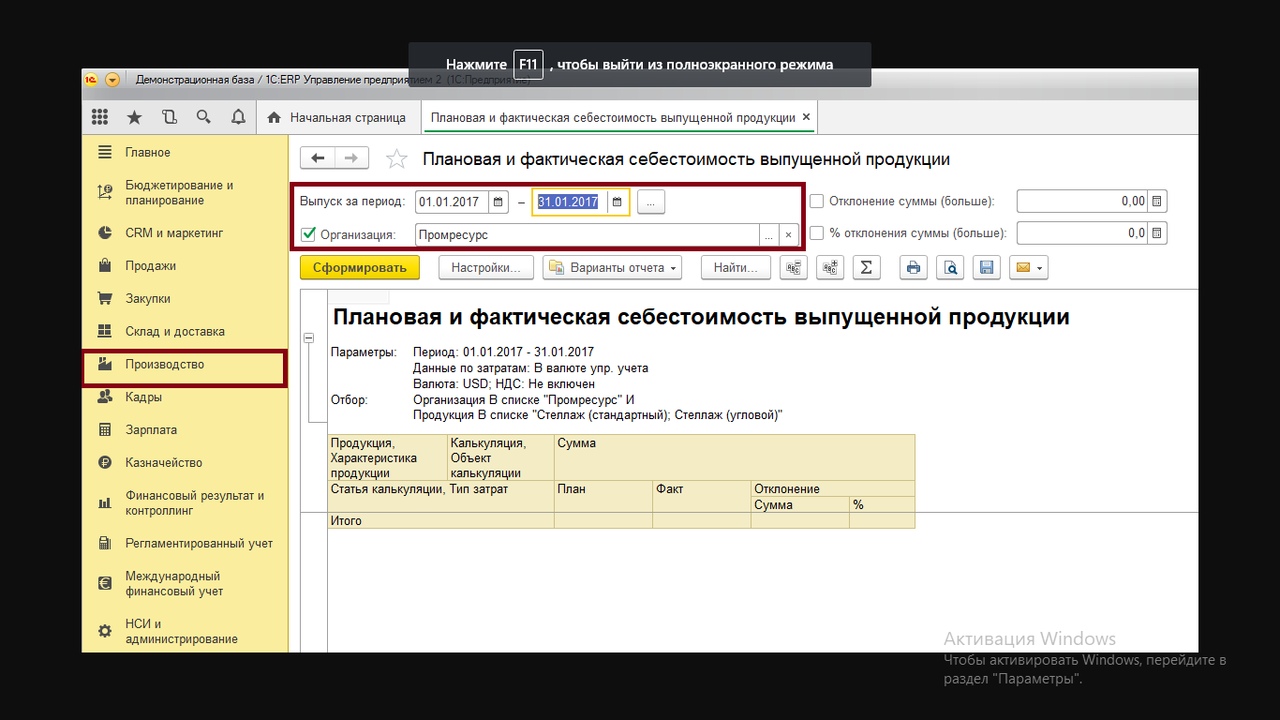The image size is (1280, 720).
Task: Open Favorites star in top toolbar
Action: point(134,117)
